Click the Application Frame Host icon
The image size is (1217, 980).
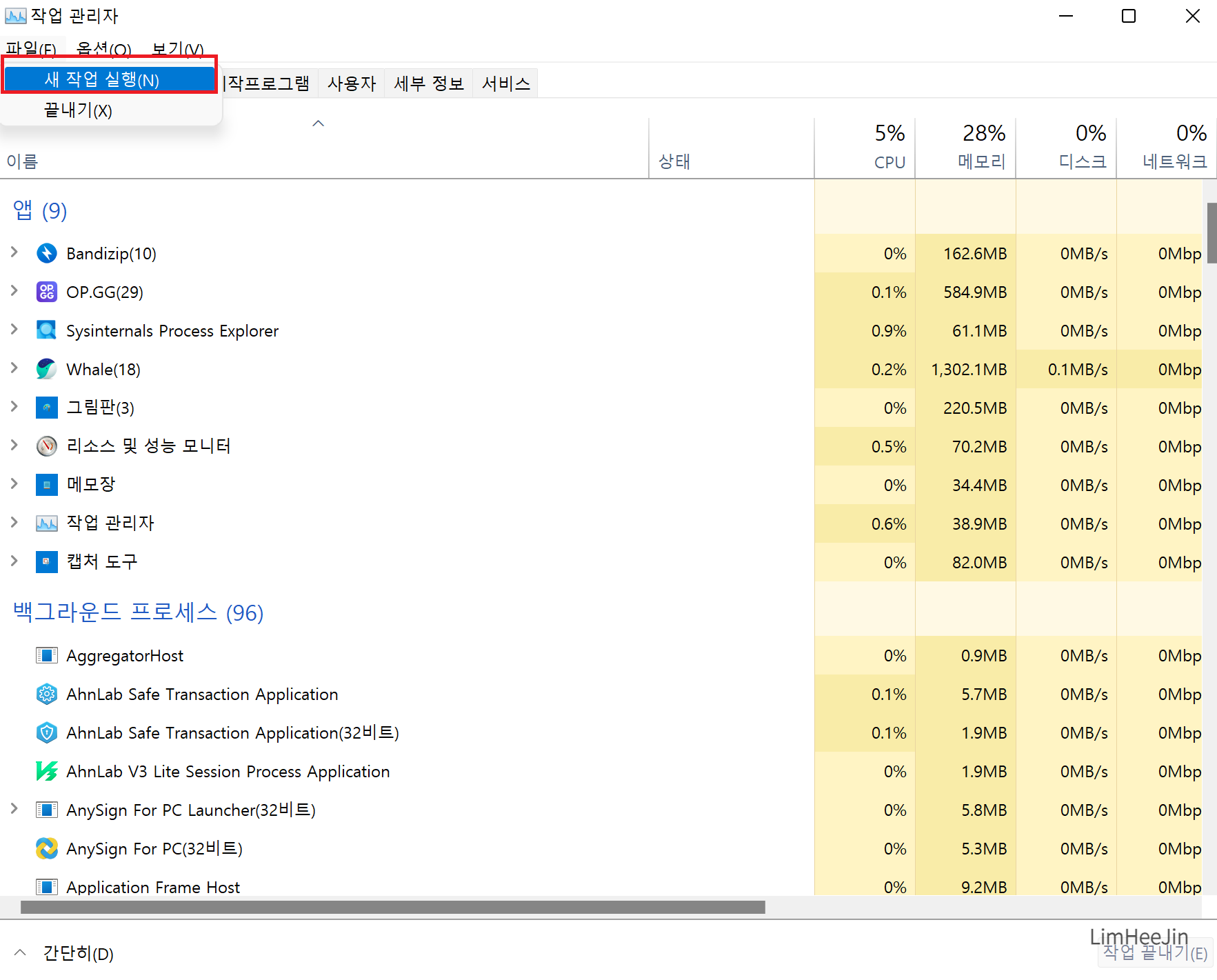47,887
